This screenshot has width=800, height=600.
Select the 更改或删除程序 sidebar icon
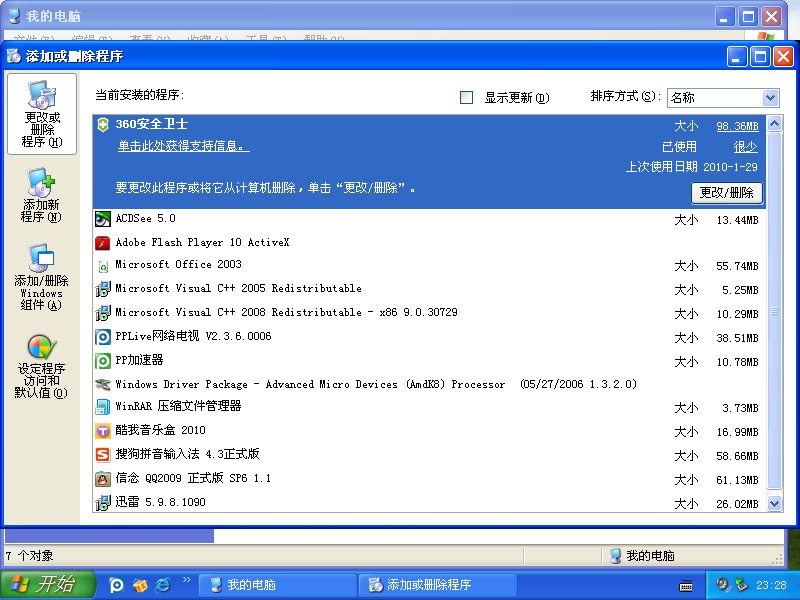click(42, 113)
